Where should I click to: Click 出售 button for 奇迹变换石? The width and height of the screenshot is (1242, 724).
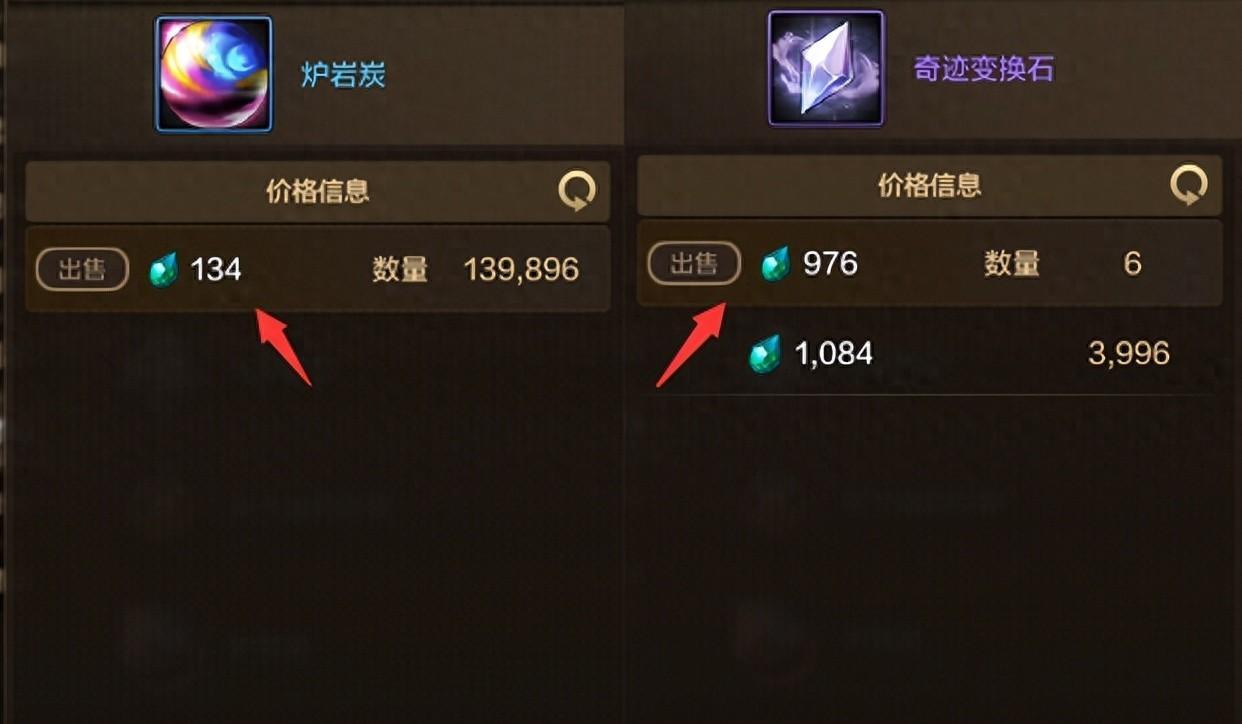[694, 264]
